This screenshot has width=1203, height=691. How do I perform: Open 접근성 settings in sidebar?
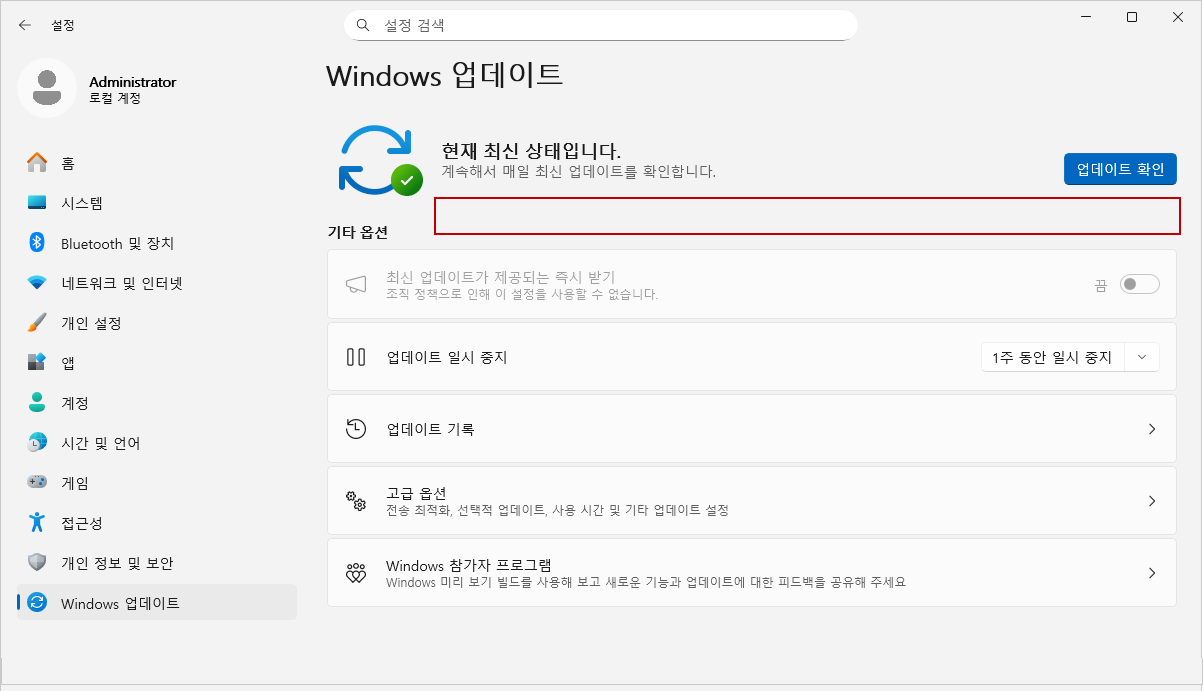(157, 523)
